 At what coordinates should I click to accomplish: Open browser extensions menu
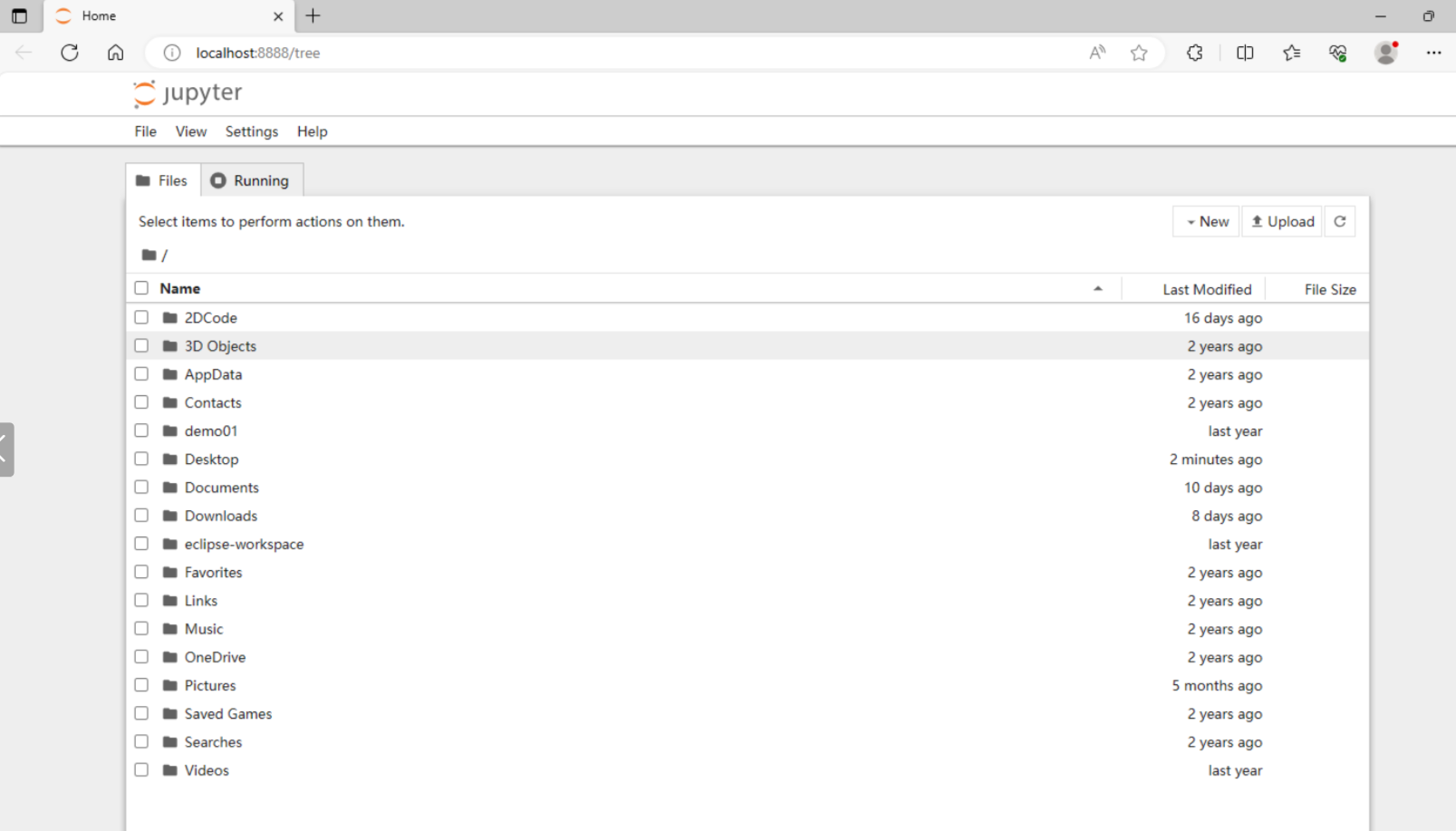(1194, 53)
